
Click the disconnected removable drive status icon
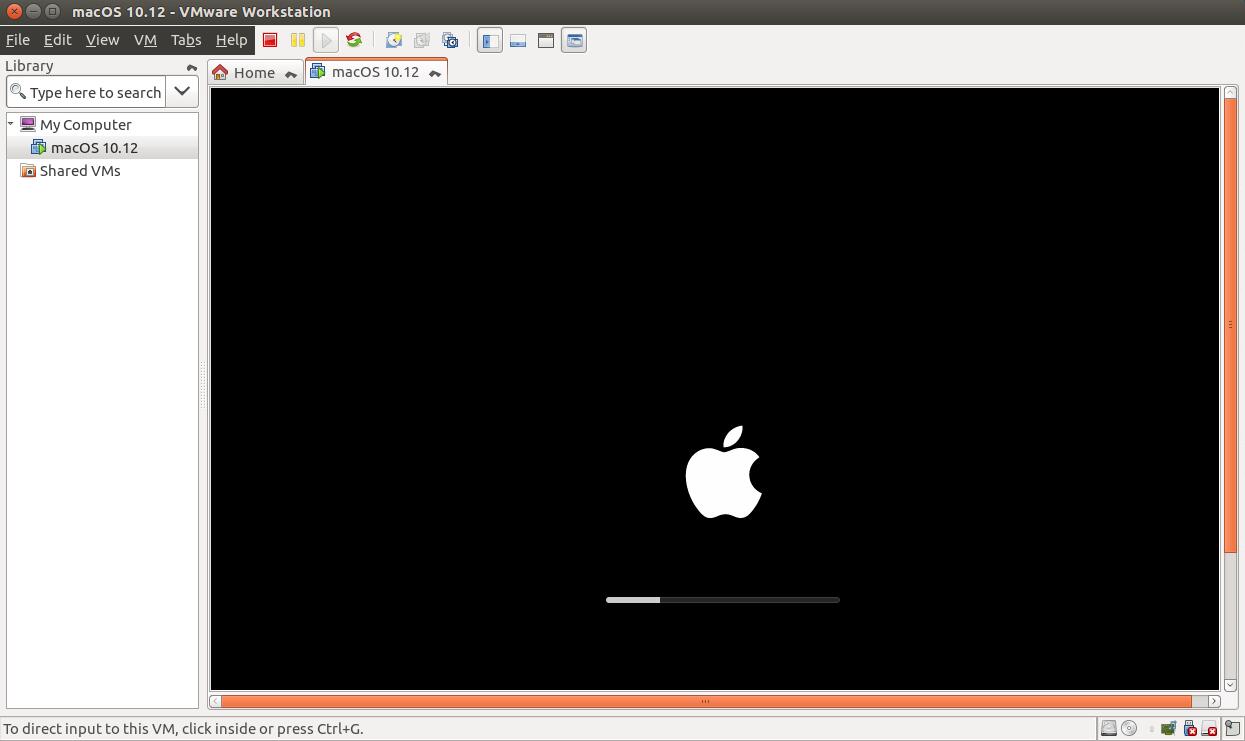(x=1209, y=728)
